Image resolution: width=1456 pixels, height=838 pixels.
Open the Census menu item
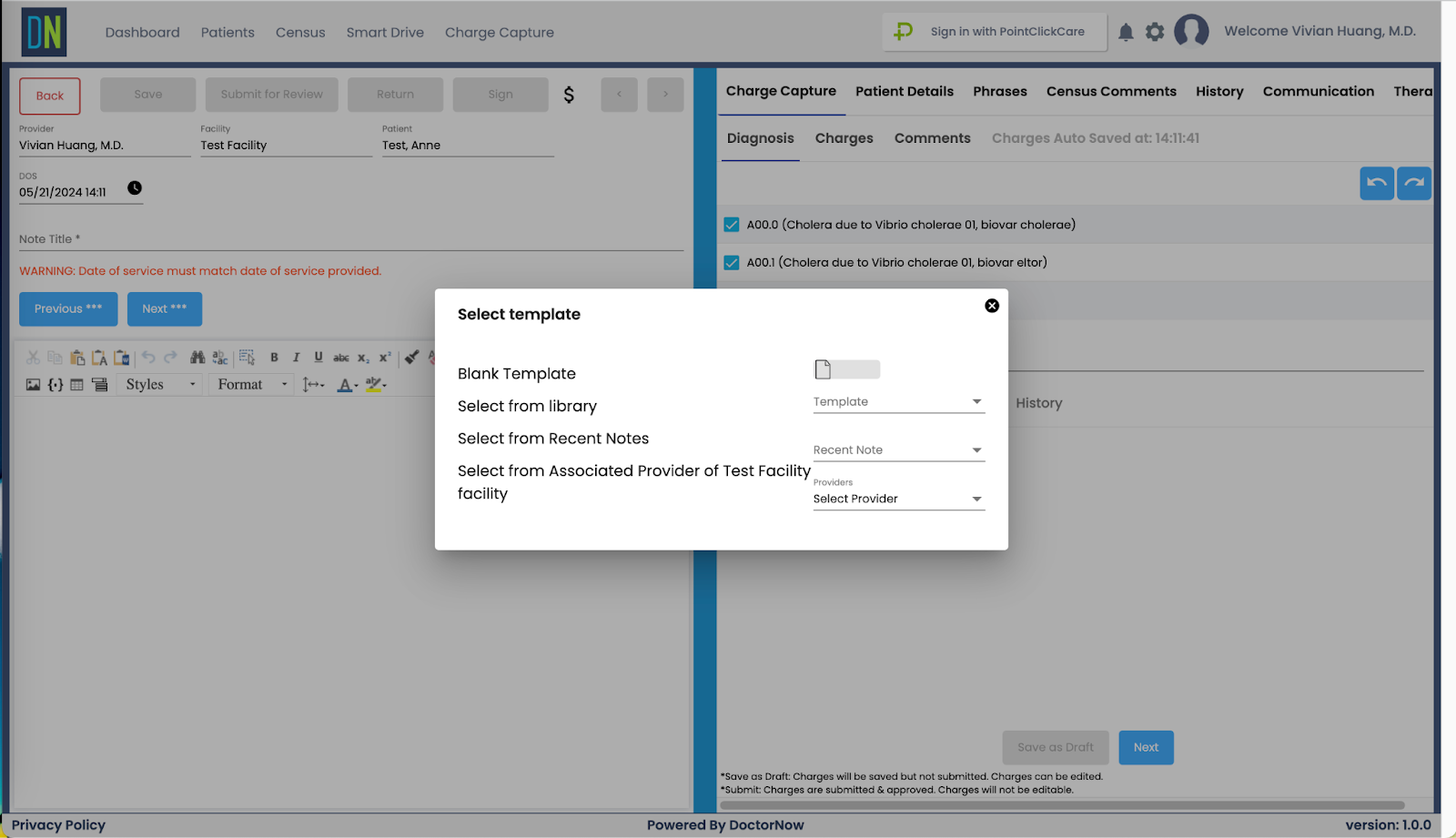(300, 33)
